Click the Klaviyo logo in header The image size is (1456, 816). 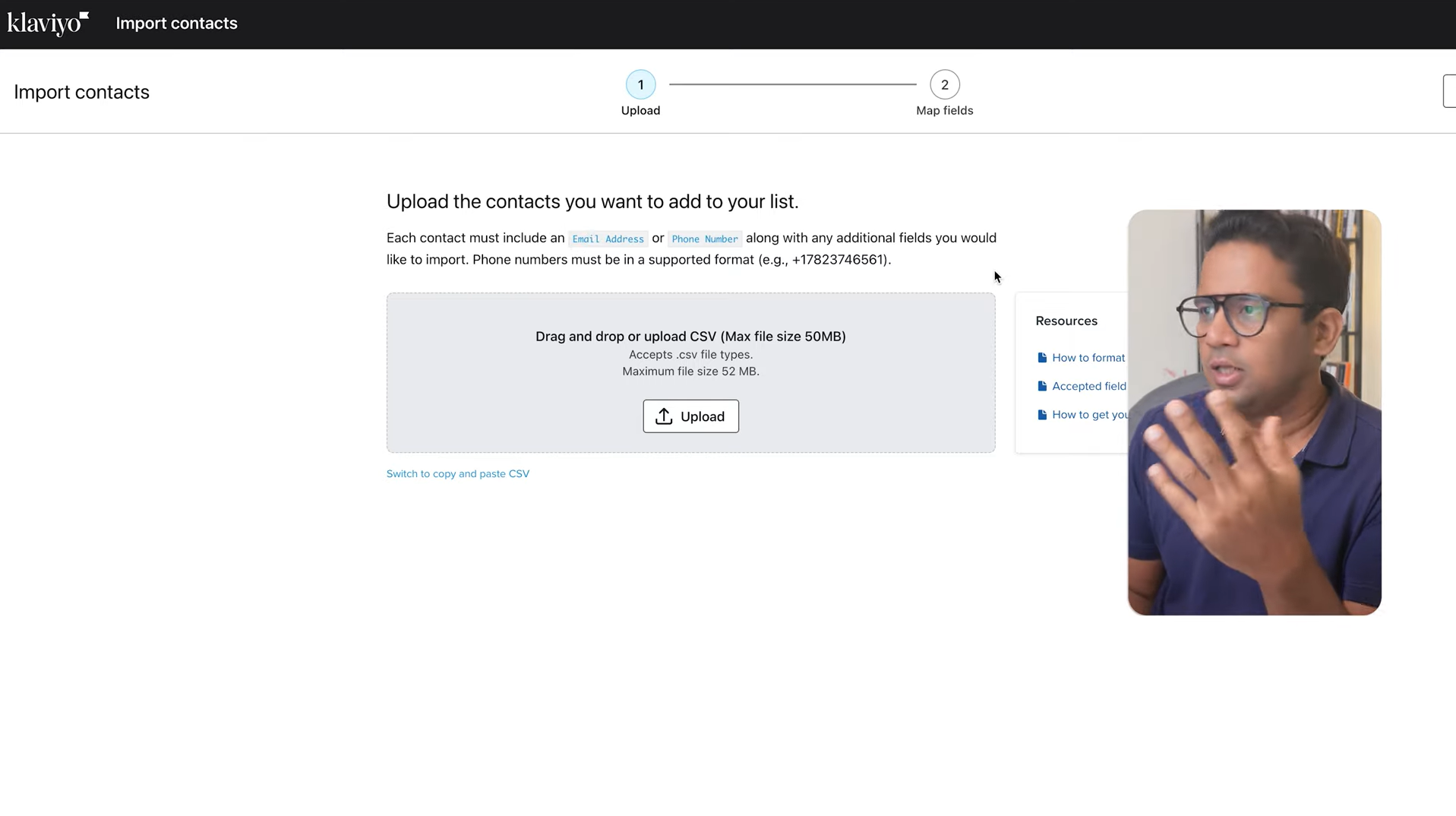tap(48, 24)
